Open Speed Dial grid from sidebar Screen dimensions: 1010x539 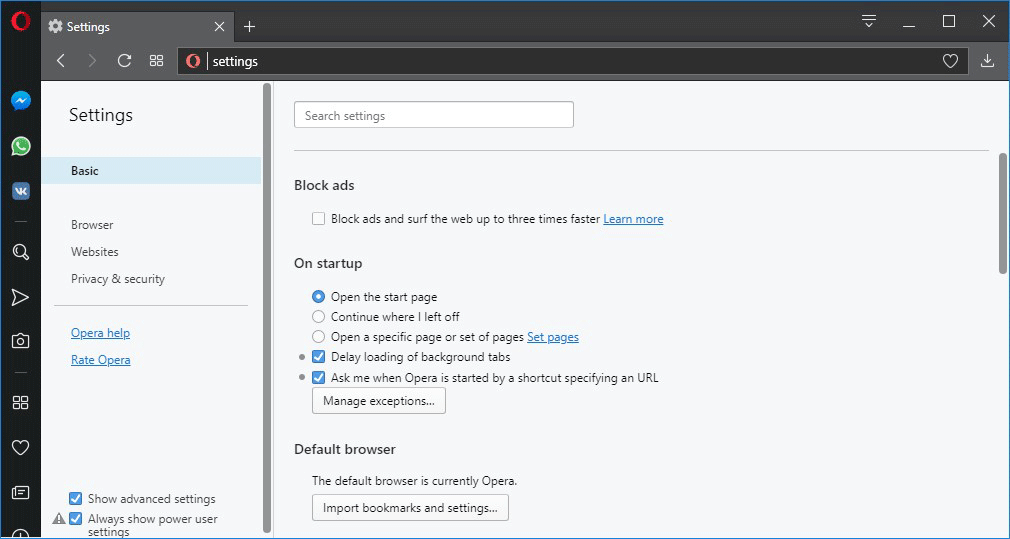click(21, 402)
